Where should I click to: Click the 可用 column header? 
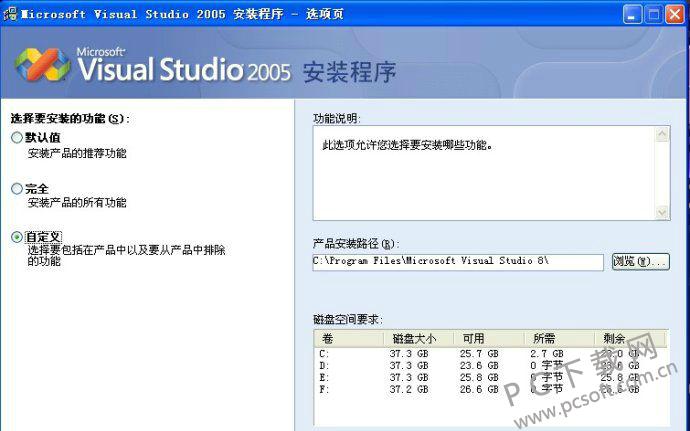[x=489, y=339]
